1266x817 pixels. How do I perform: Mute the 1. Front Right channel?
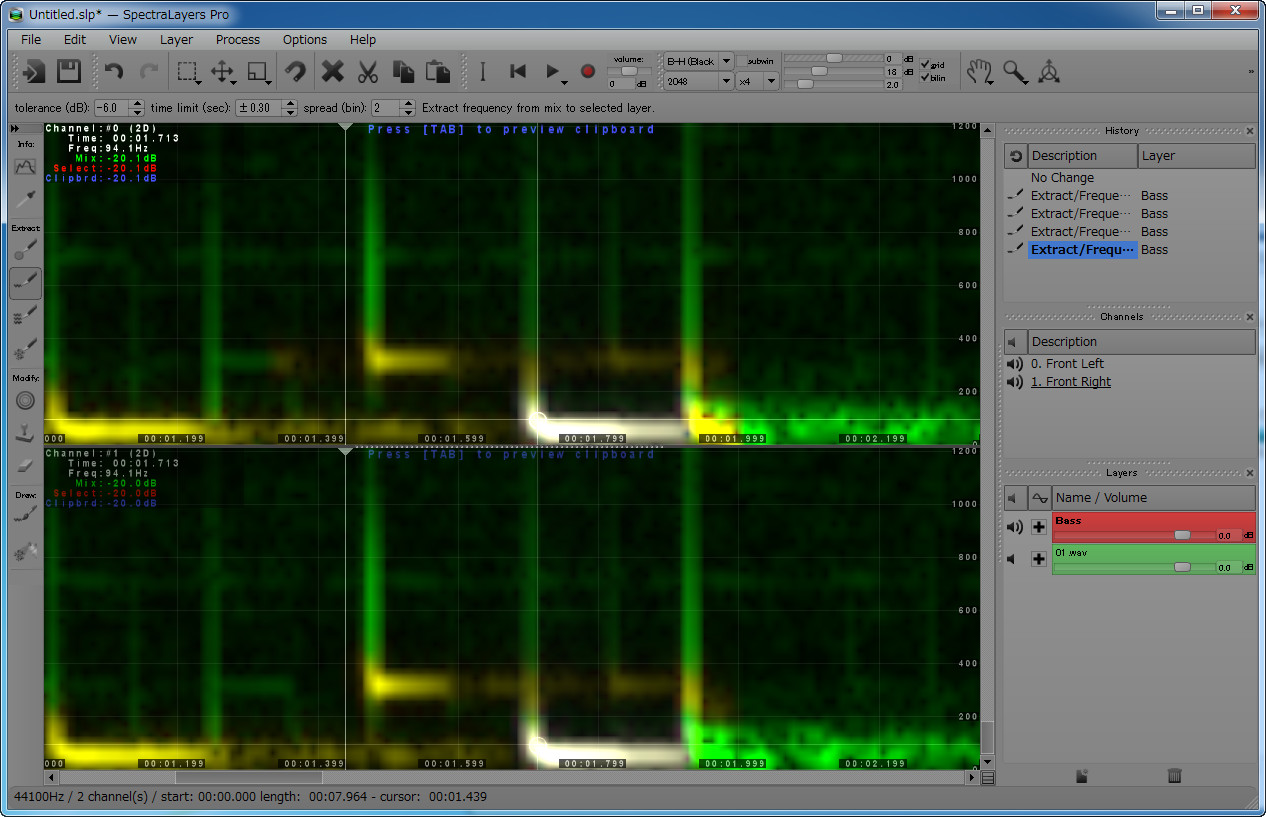click(1015, 382)
